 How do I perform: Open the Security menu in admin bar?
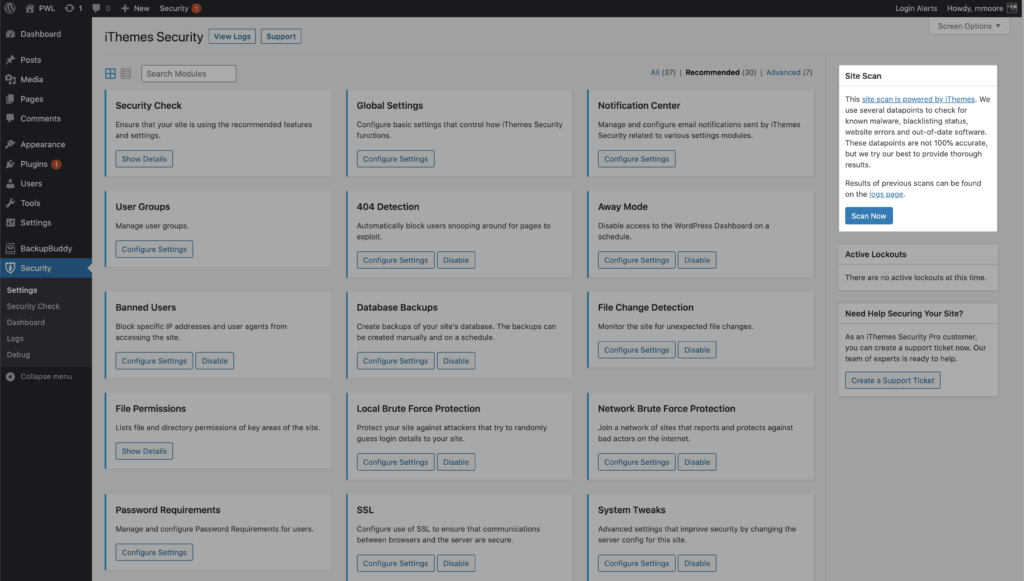coord(174,8)
